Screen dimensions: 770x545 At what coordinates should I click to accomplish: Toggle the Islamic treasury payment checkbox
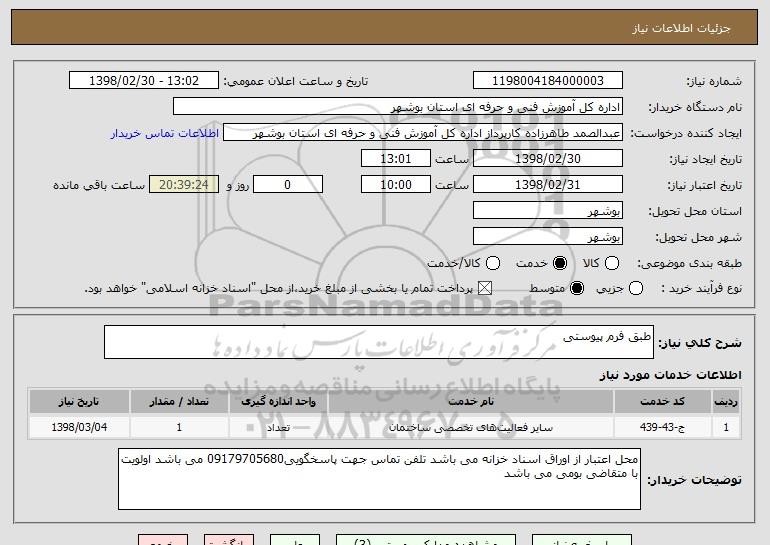(x=485, y=288)
